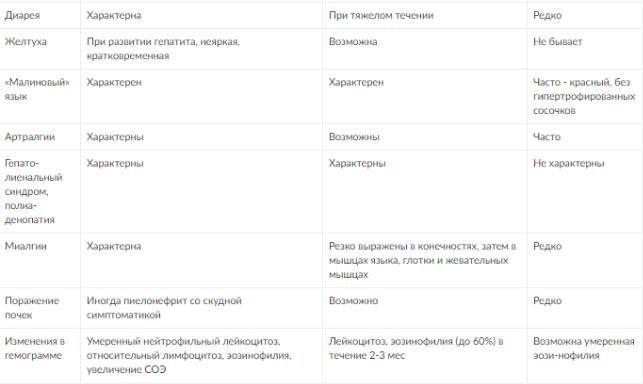Click 'Иногда пиелонефрит со скудной симптоматикой'
The height and width of the screenshot is (384, 643).
tap(164, 308)
